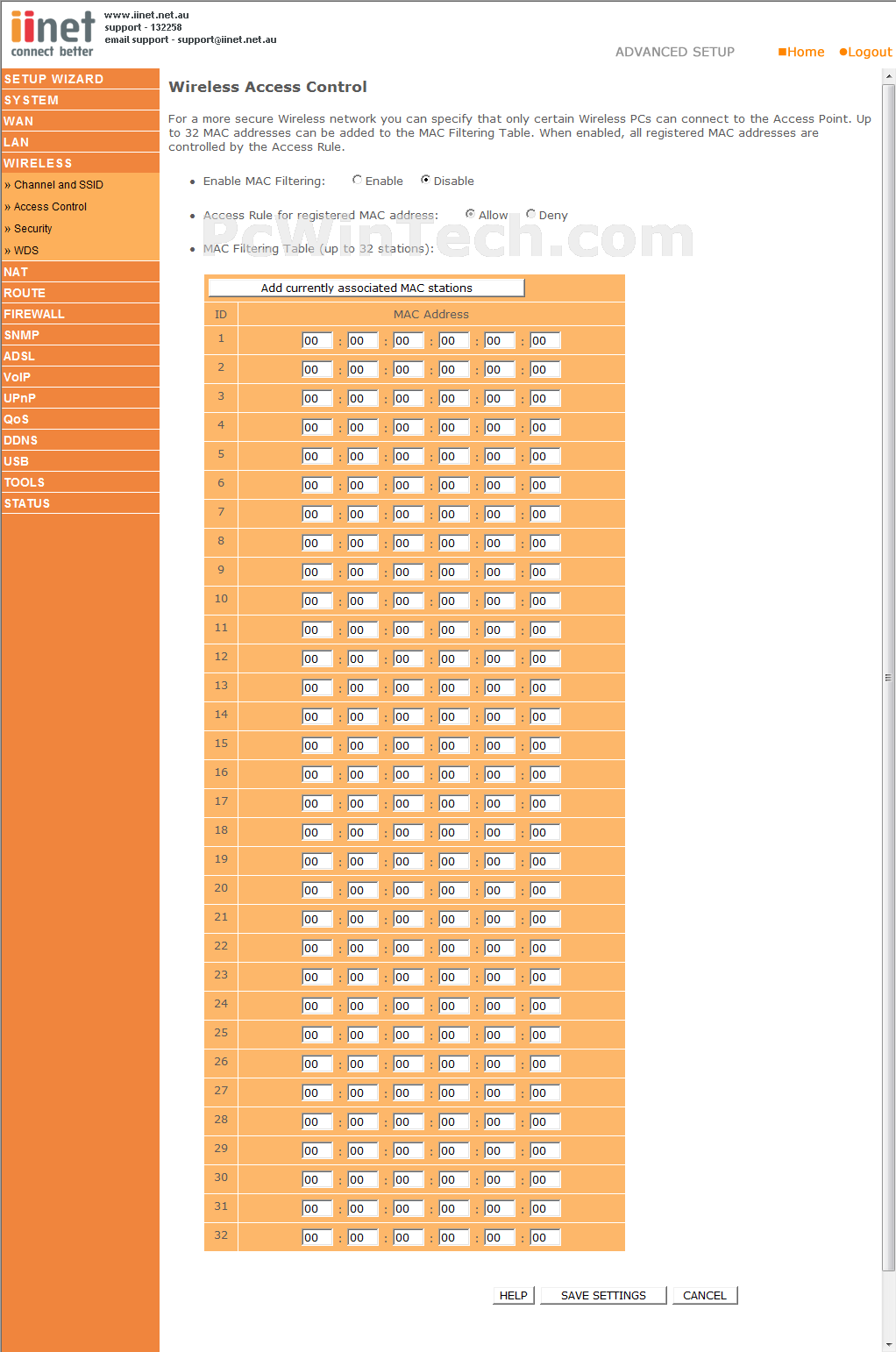Screen dimensions: 896x1352
Task: Open QoS menu section
Action: [x=80, y=419]
